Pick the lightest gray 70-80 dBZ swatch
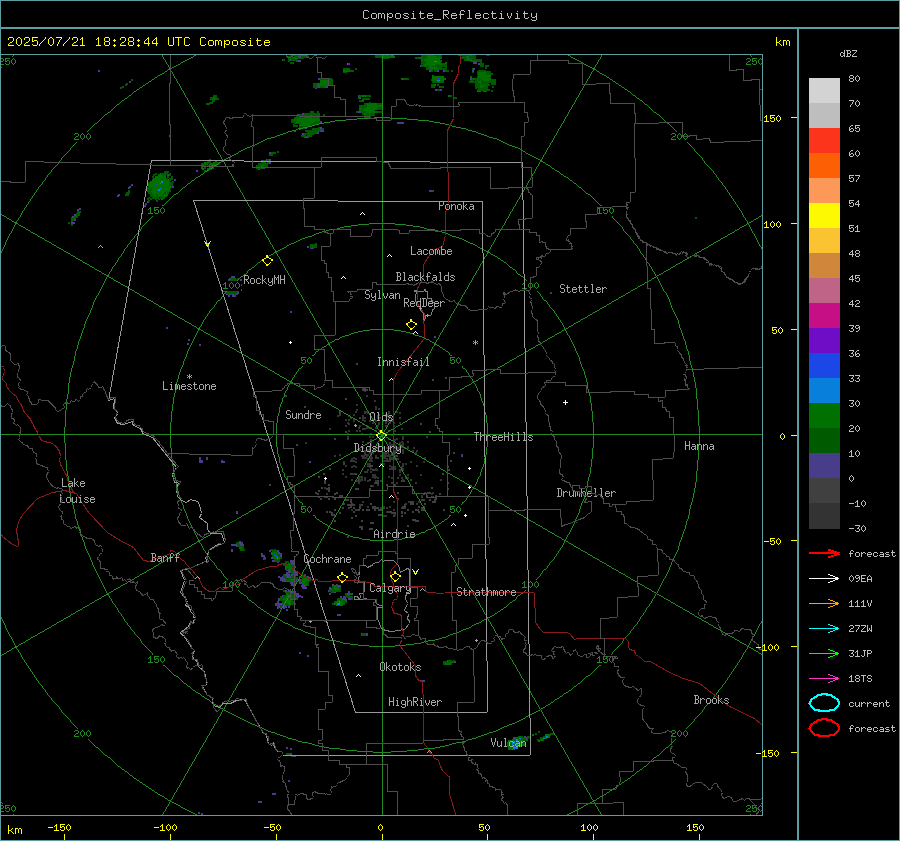This screenshot has width=900, height=841. click(x=824, y=91)
